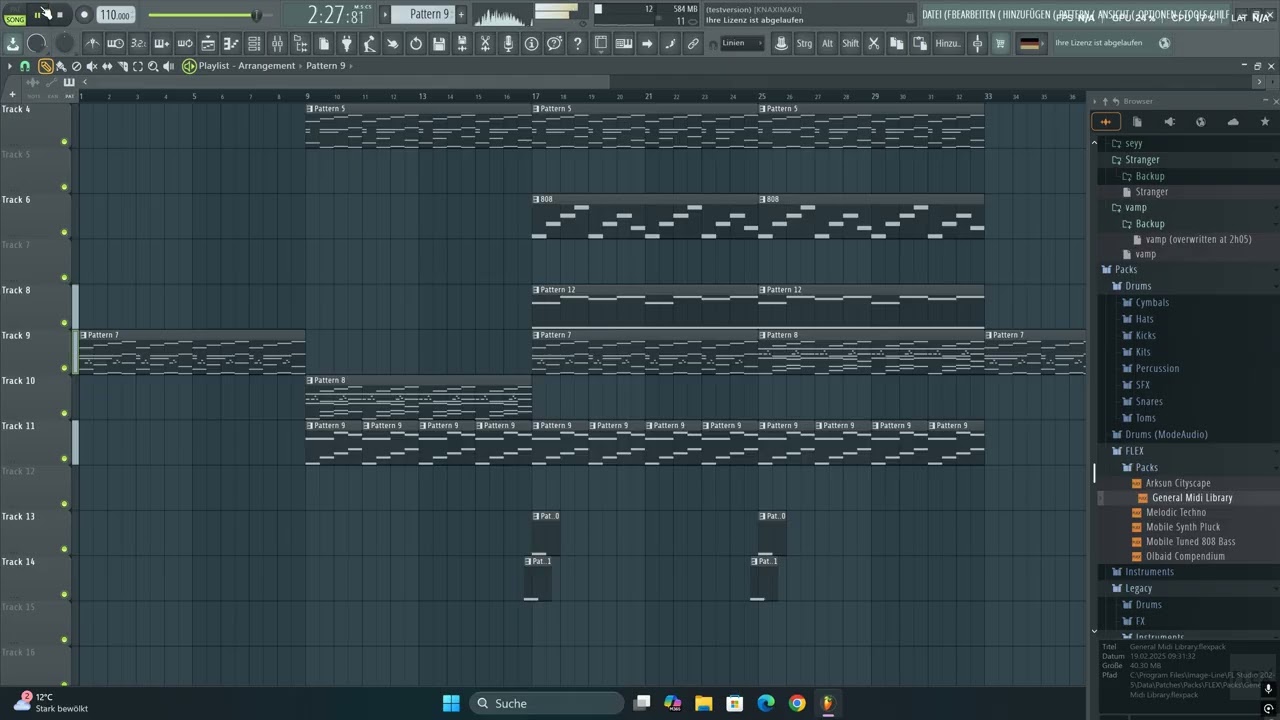Select the delete tool in playlist toolbar
This screenshot has height=720, width=1280.
(77, 66)
